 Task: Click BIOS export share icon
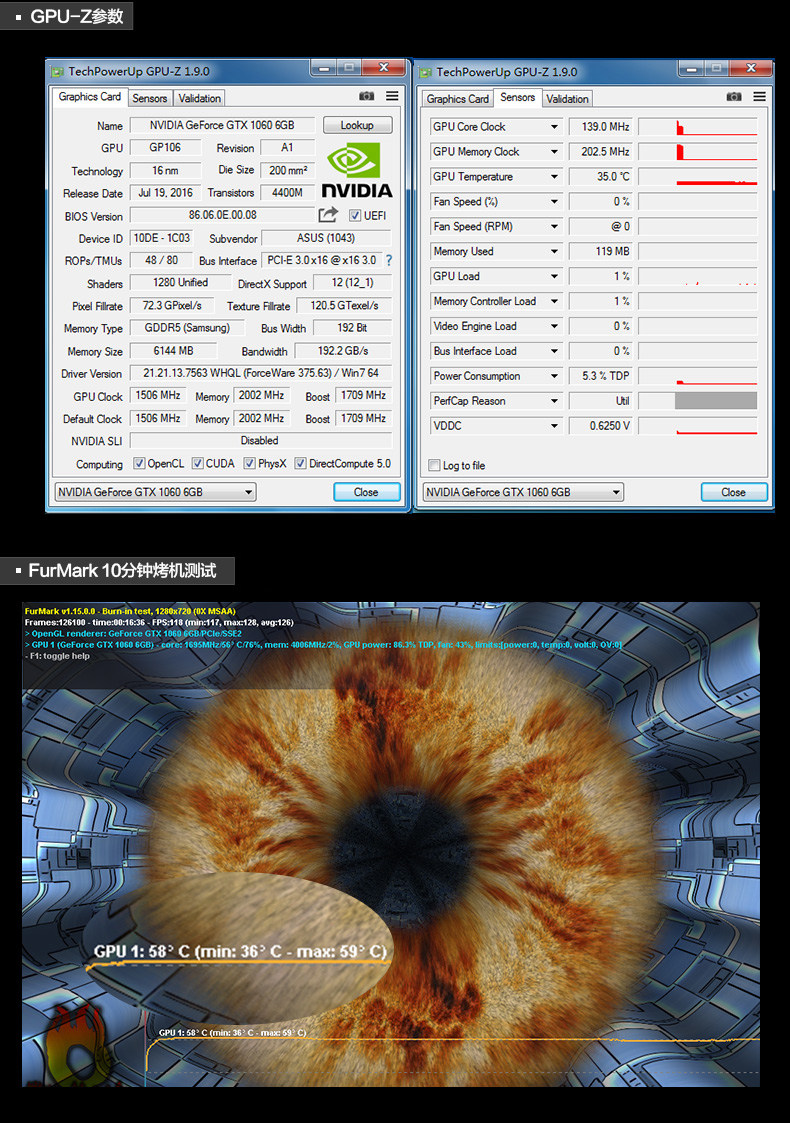[x=328, y=214]
